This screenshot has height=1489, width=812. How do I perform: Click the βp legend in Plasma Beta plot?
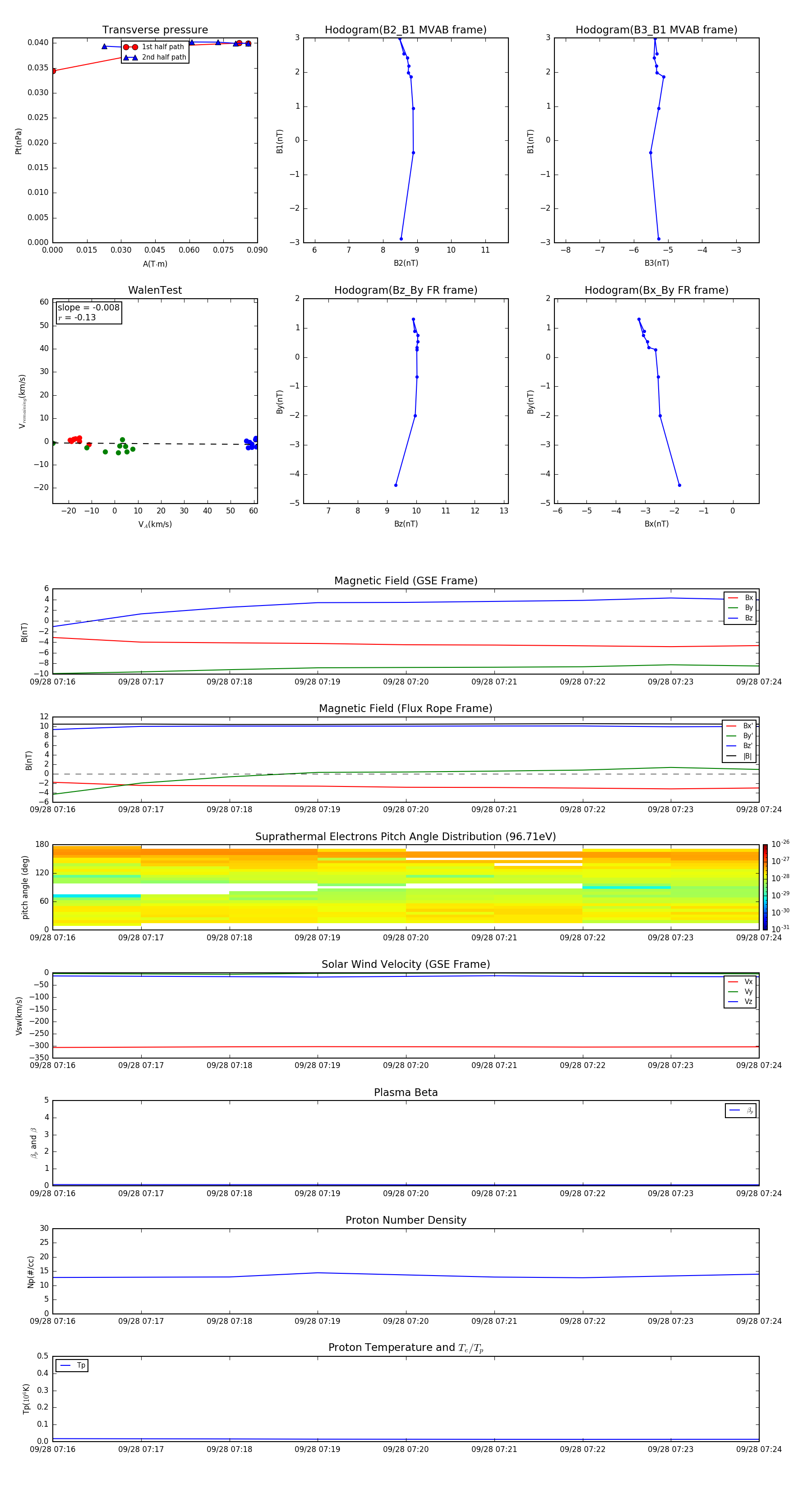tap(741, 1110)
